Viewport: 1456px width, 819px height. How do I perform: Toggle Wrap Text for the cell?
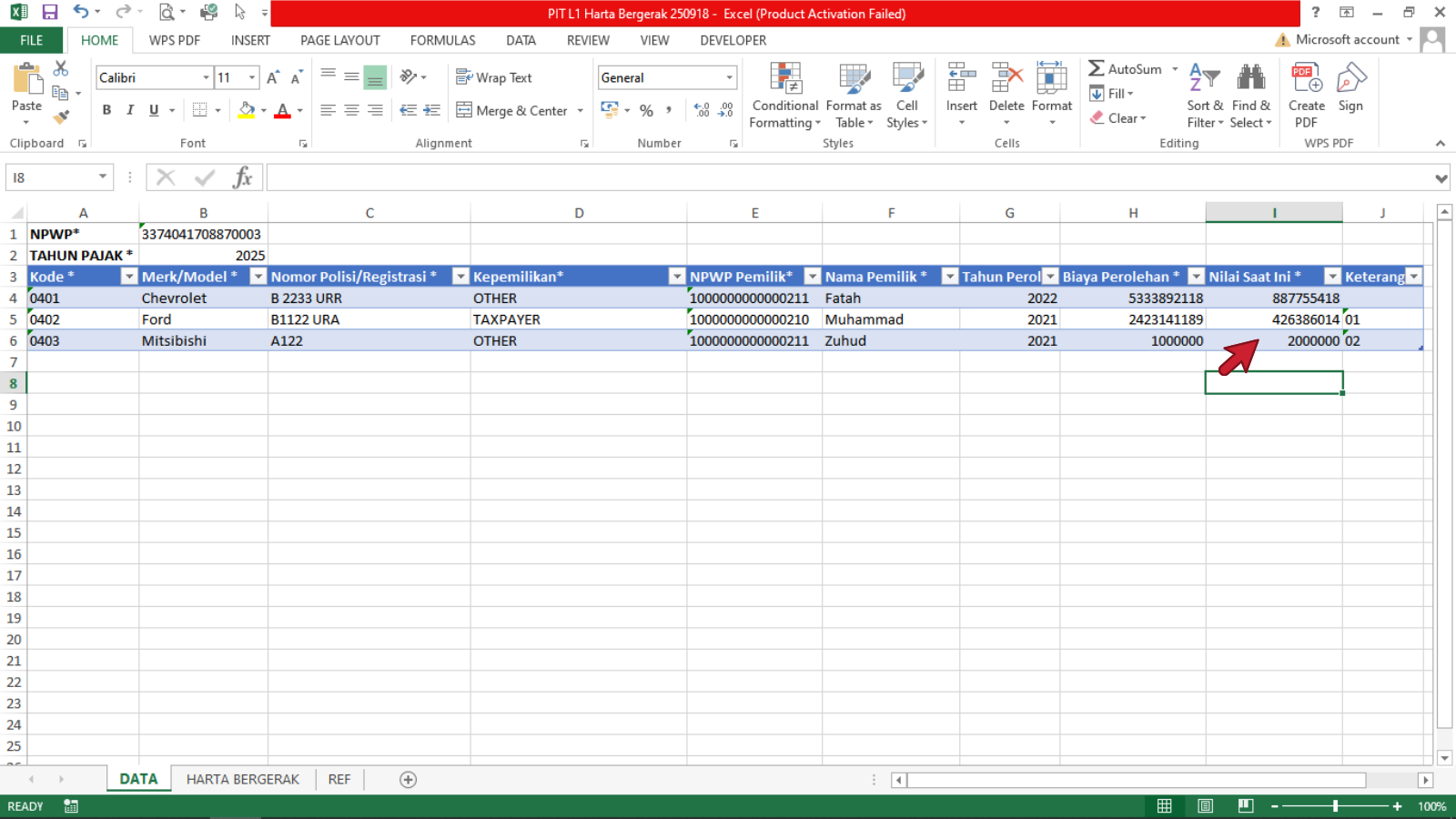(x=494, y=78)
